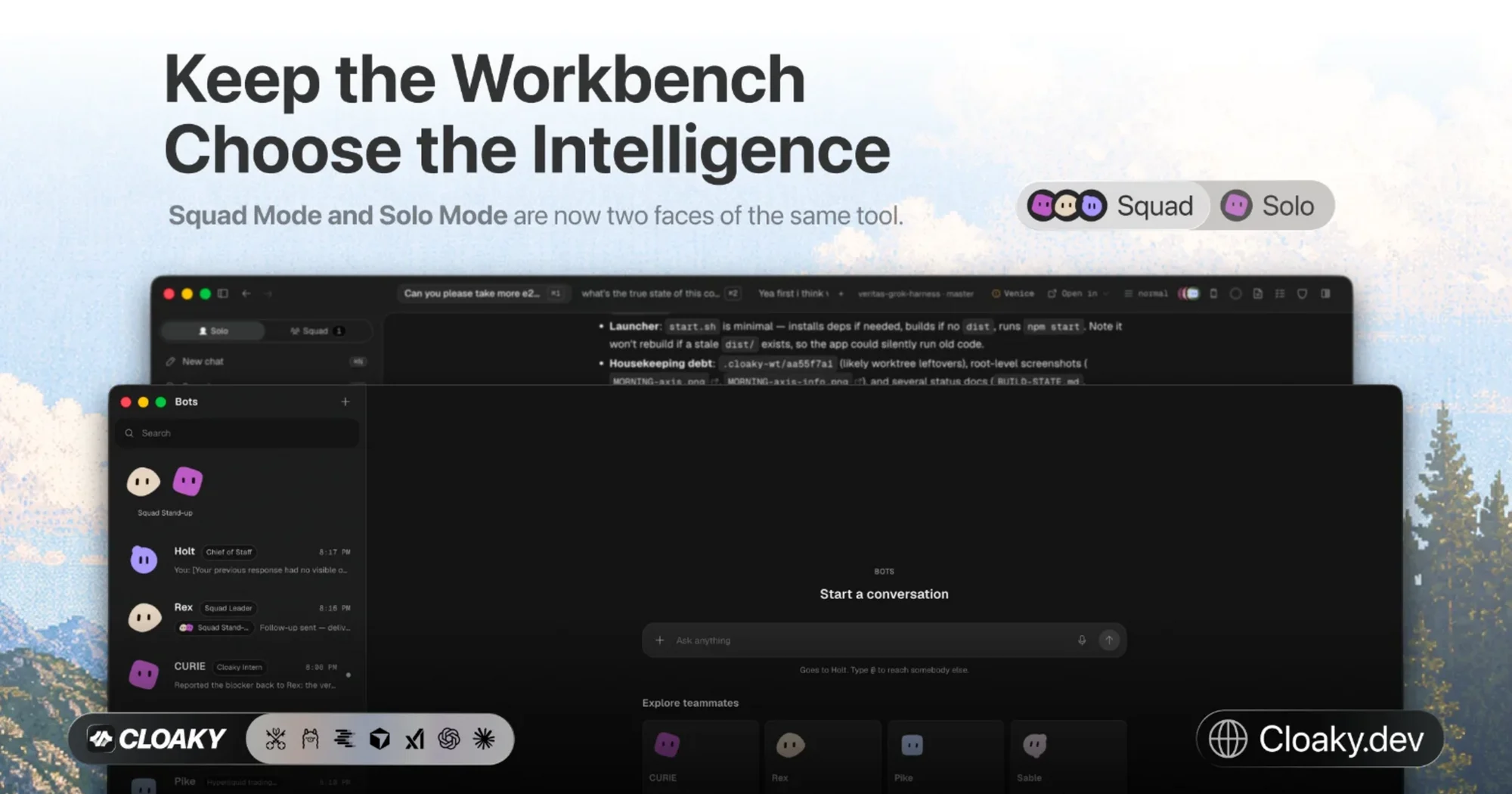Visit the Cloaky.dev link

point(1320,739)
